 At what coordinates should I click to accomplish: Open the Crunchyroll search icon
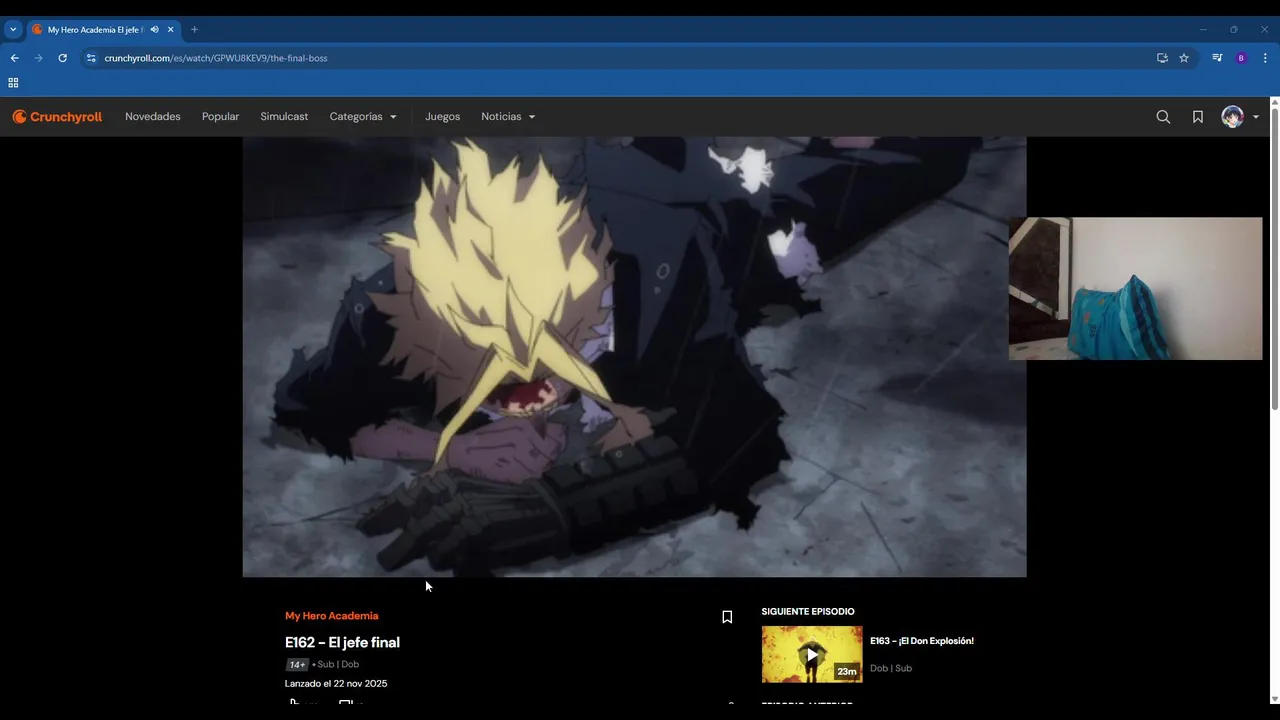1163,117
